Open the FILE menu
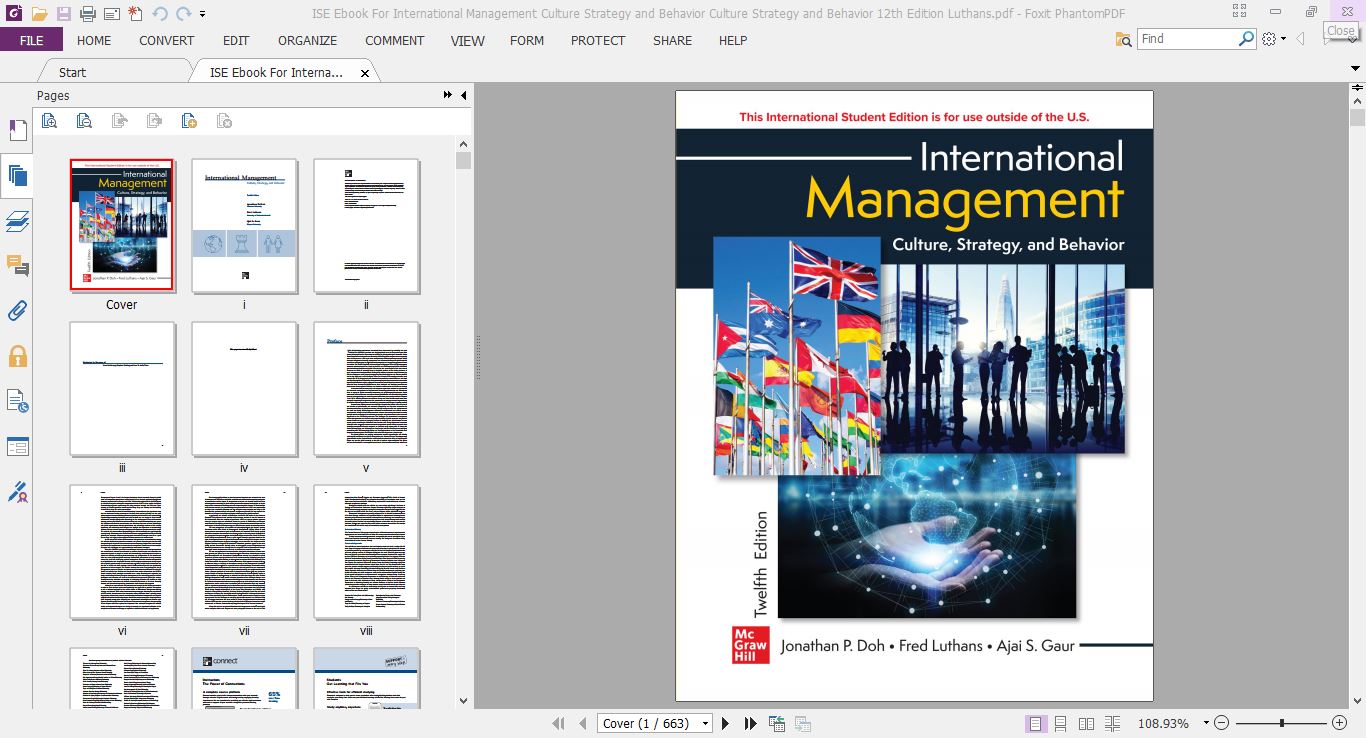This screenshot has width=1366, height=738. pos(31,40)
